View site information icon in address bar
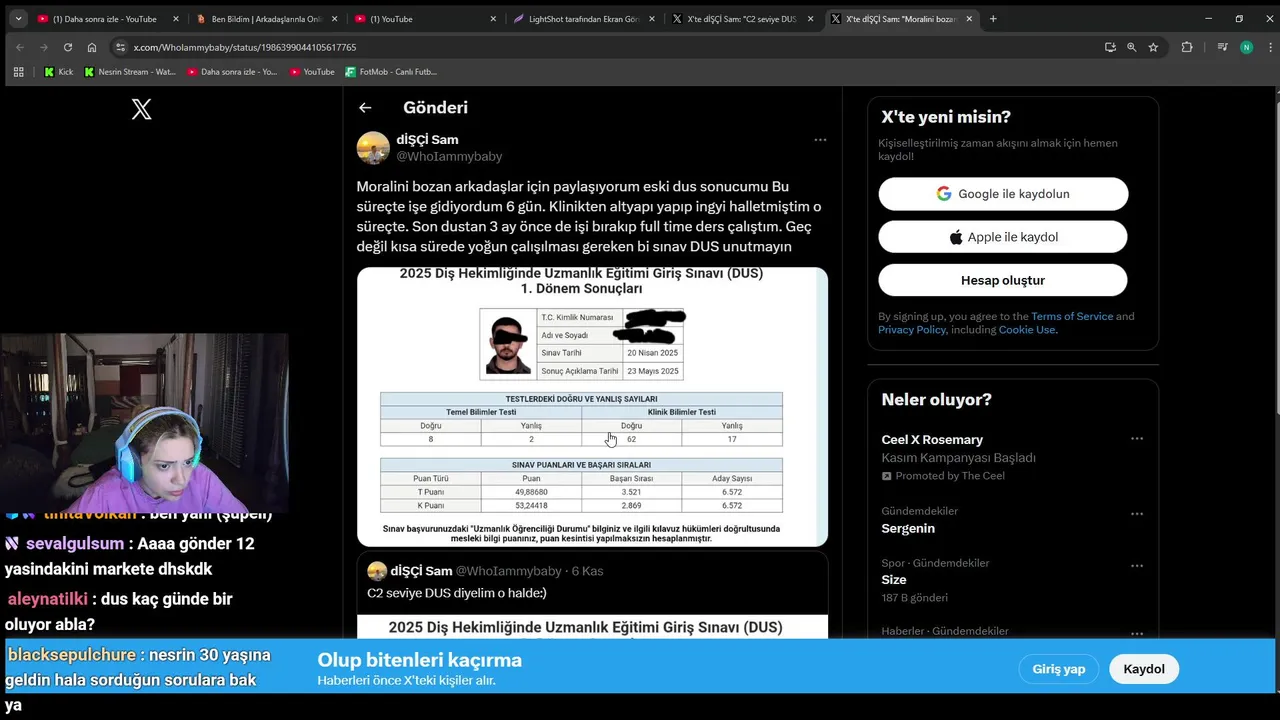This screenshot has width=1280, height=720. click(x=121, y=47)
